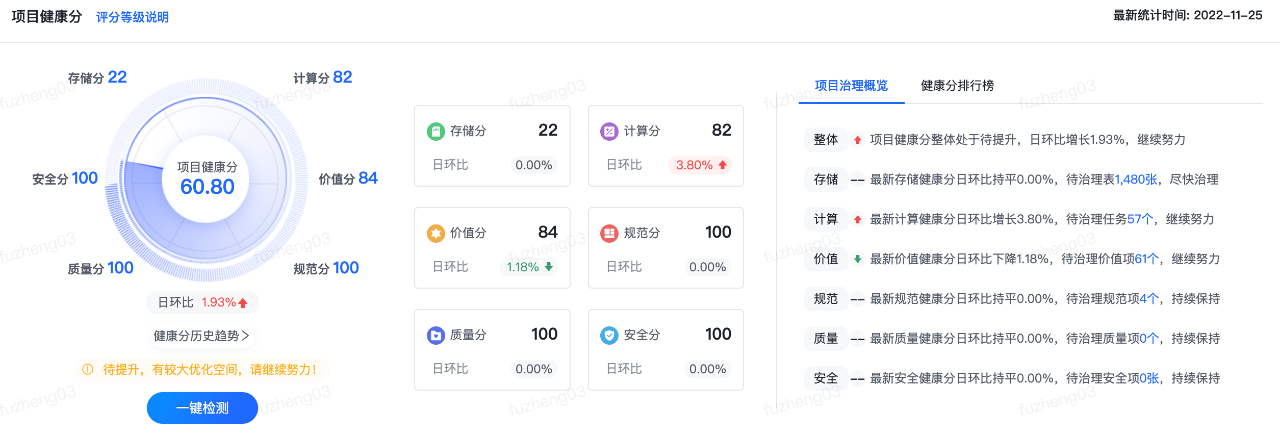1280x442 pixels.
Task: Click the red standards score icon
Action: pyautogui.click(x=608, y=233)
